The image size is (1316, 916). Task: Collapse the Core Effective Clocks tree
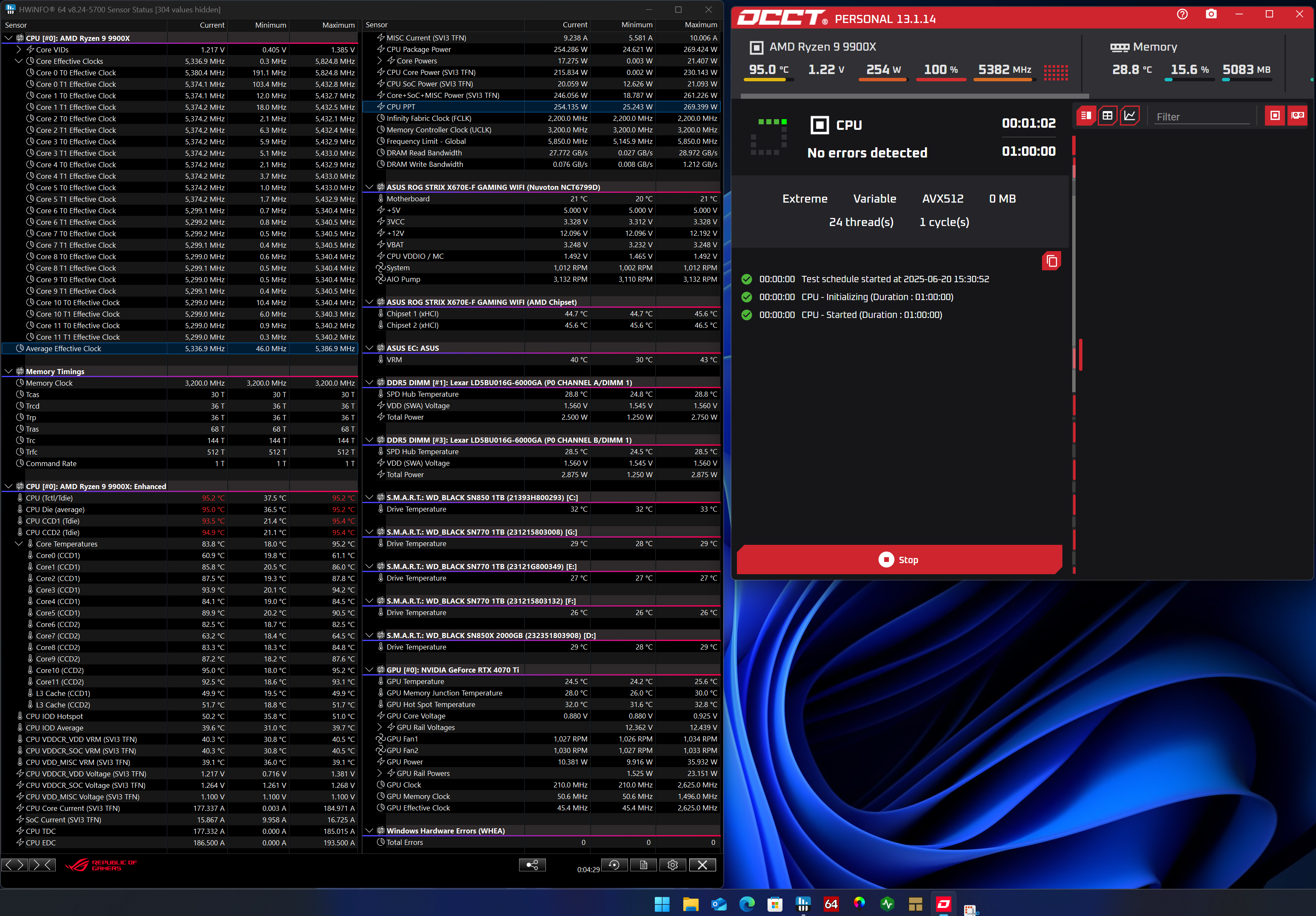point(19,61)
